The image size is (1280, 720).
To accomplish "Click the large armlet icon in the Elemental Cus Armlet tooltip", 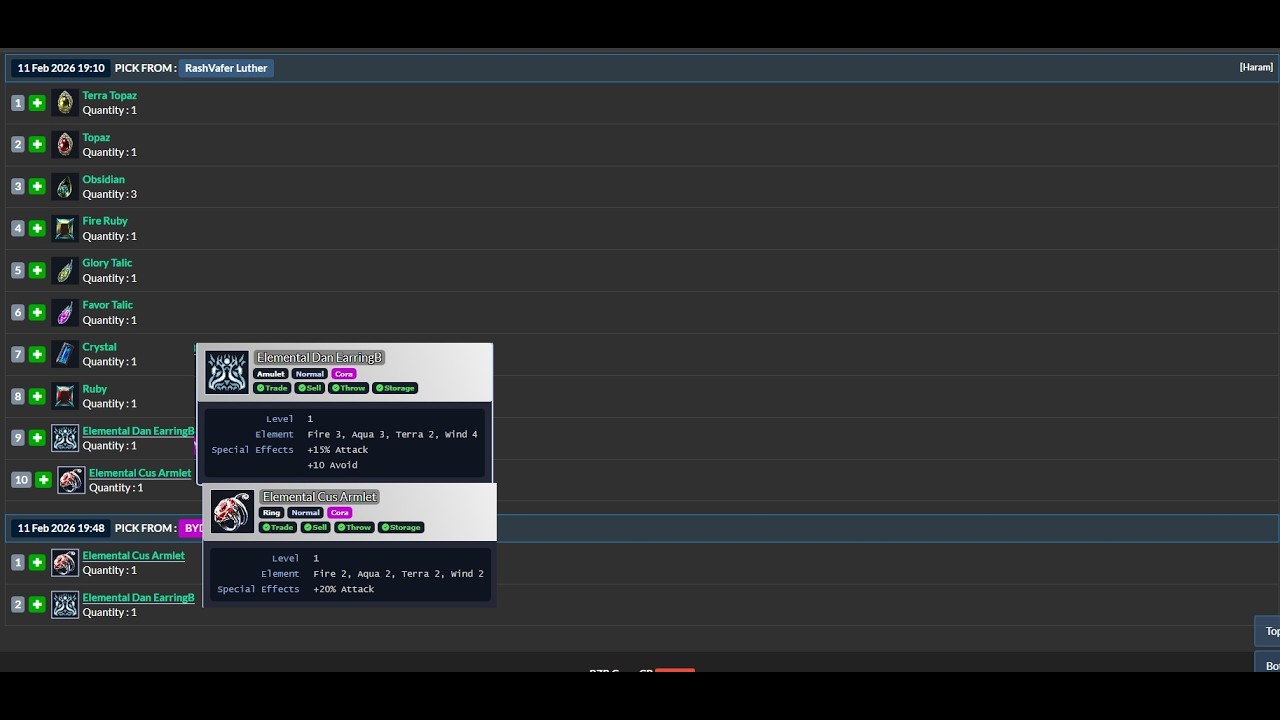I will tap(233, 511).
